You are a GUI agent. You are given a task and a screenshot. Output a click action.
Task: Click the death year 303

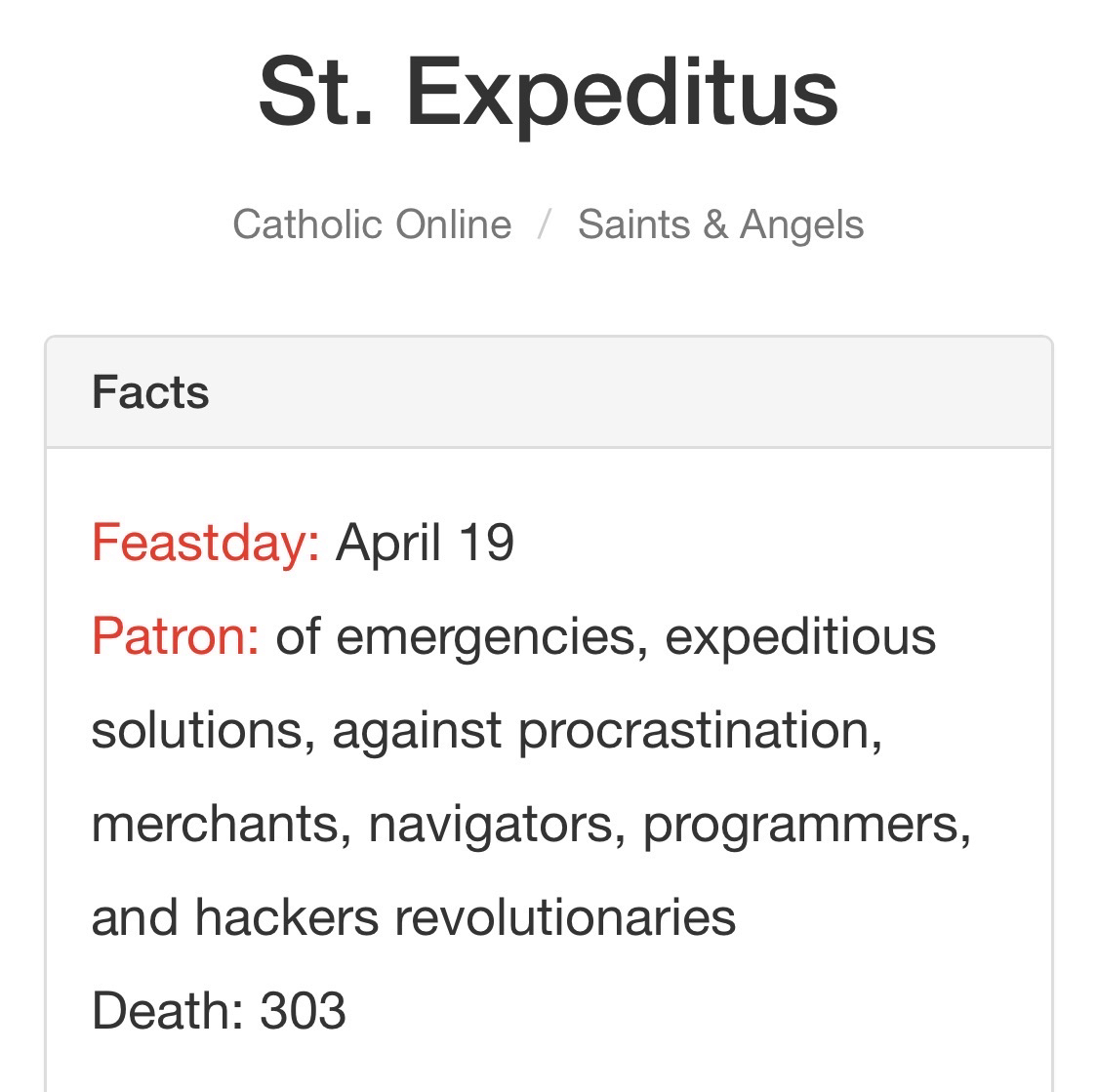pos(303,1010)
